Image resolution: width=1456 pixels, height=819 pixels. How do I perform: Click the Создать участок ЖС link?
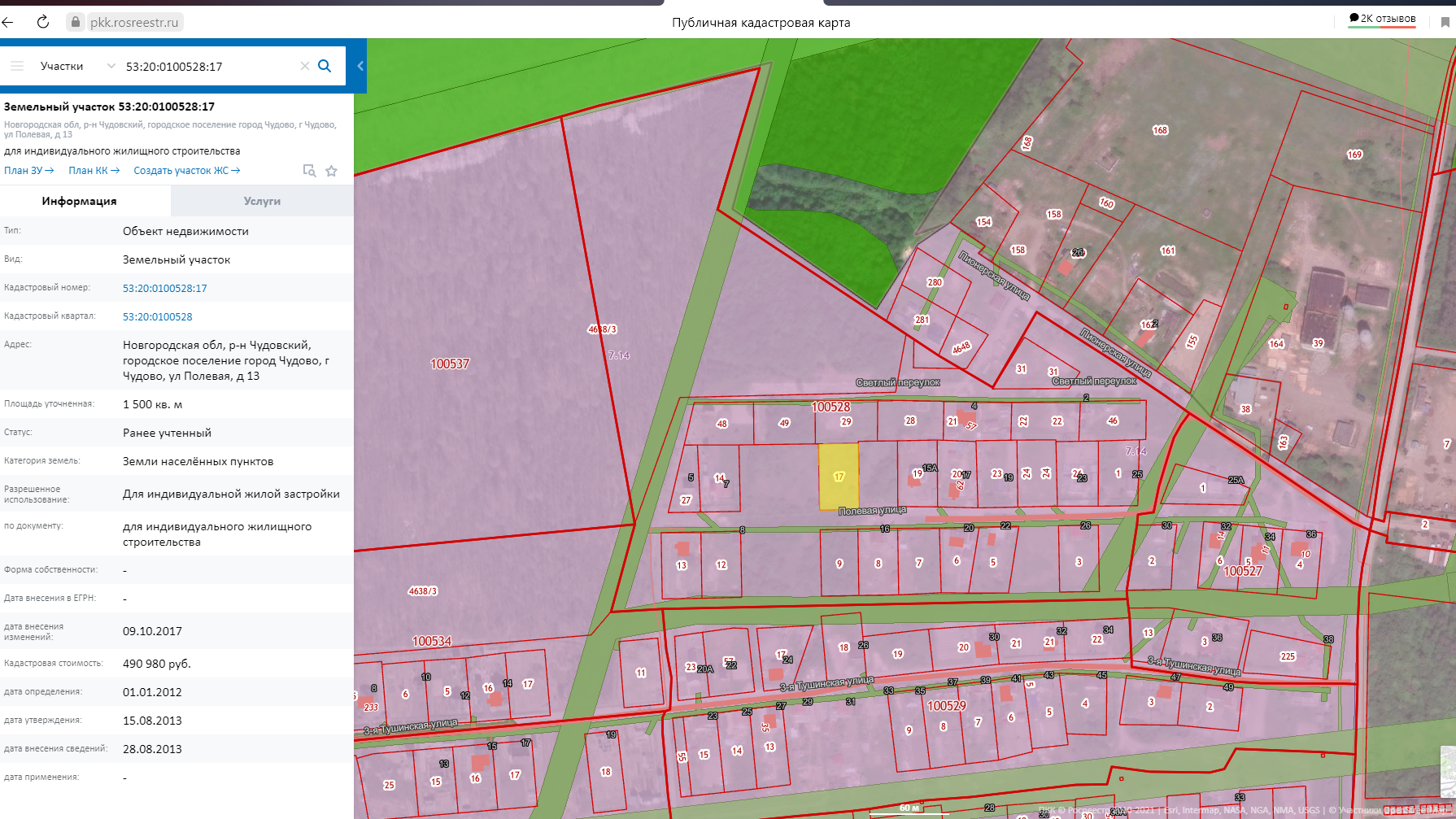tap(186, 171)
